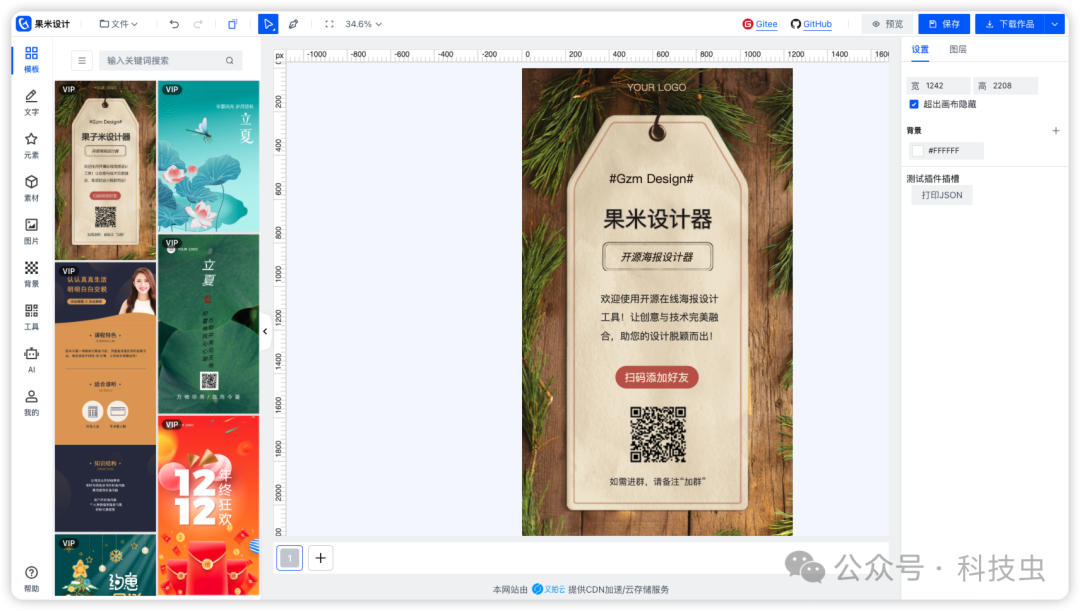Expand the arrow next to 下载作品
Viewport: 1080px width, 611px height.
tap(1054, 24)
